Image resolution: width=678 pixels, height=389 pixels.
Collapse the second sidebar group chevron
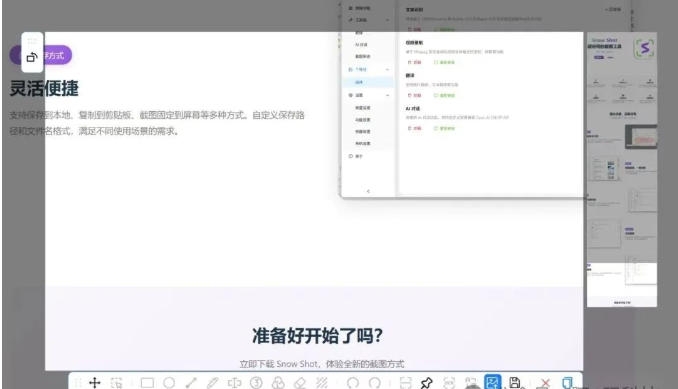click(x=387, y=69)
